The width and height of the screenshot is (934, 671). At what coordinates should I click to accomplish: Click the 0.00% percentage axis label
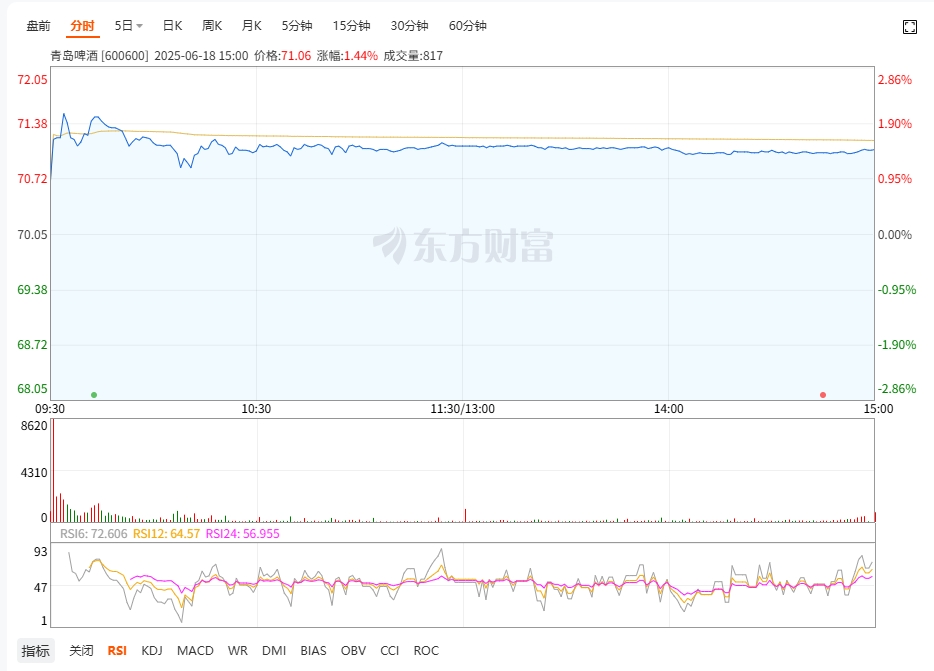click(x=895, y=235)
